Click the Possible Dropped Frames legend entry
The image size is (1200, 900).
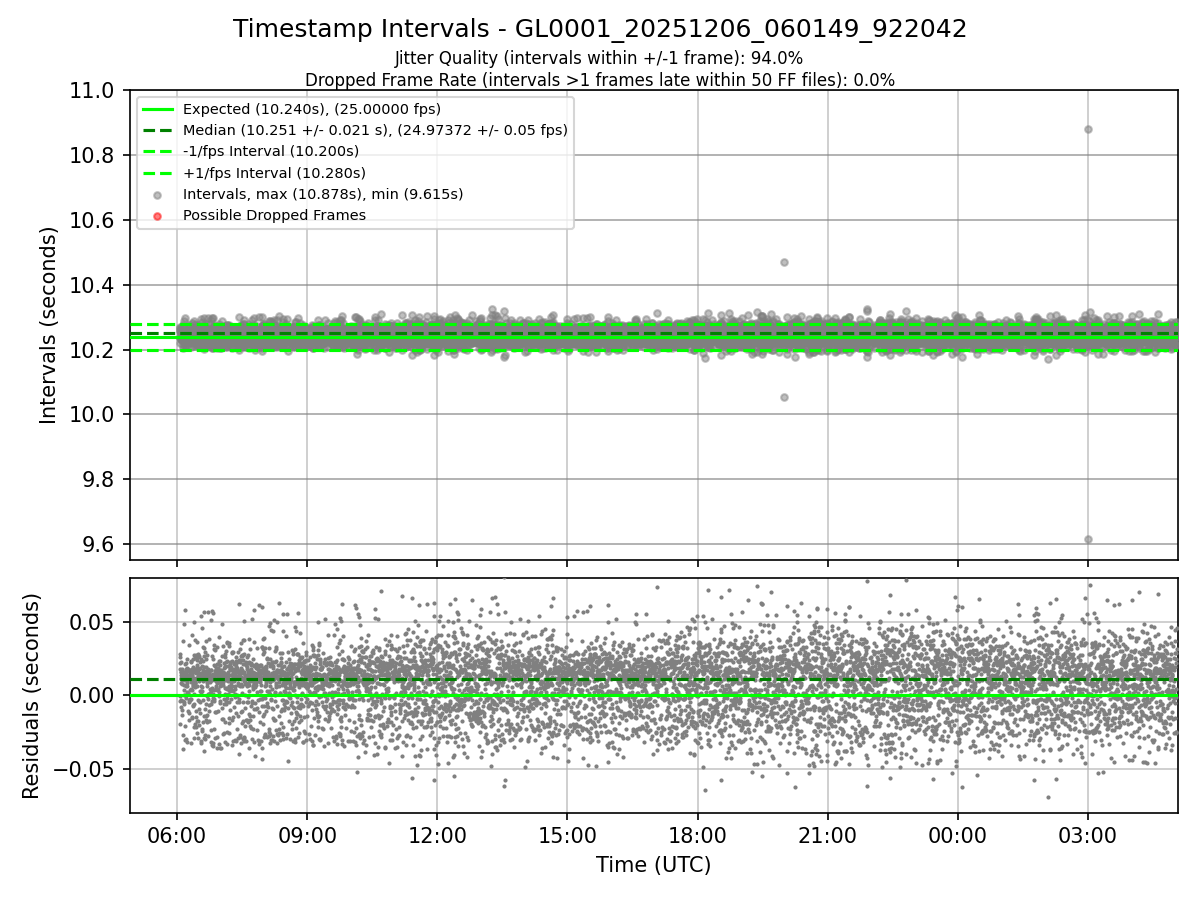coord(274,215)
